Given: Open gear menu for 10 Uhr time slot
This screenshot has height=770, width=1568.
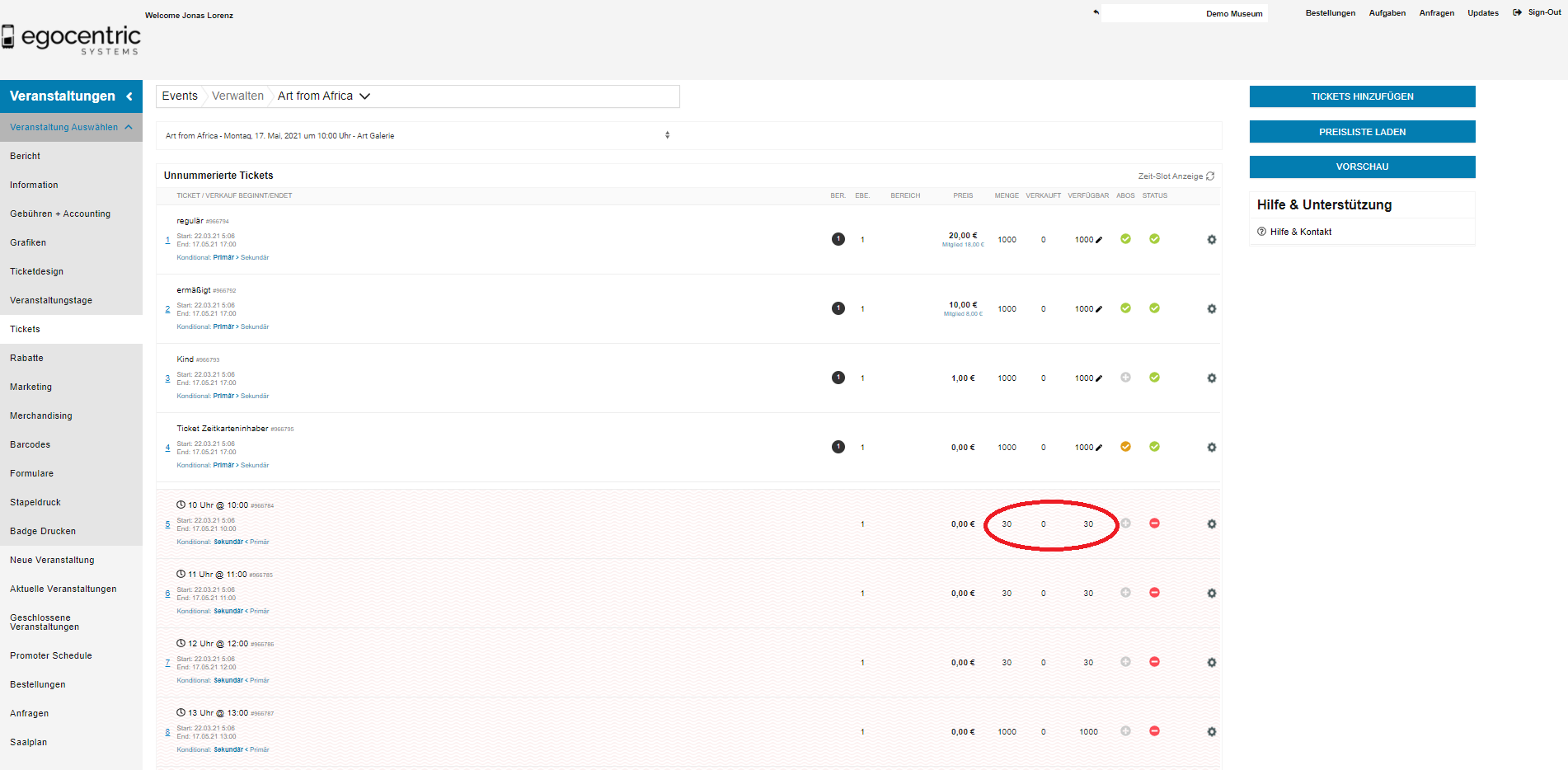Looking at the screenshot, I should 1211,524.
